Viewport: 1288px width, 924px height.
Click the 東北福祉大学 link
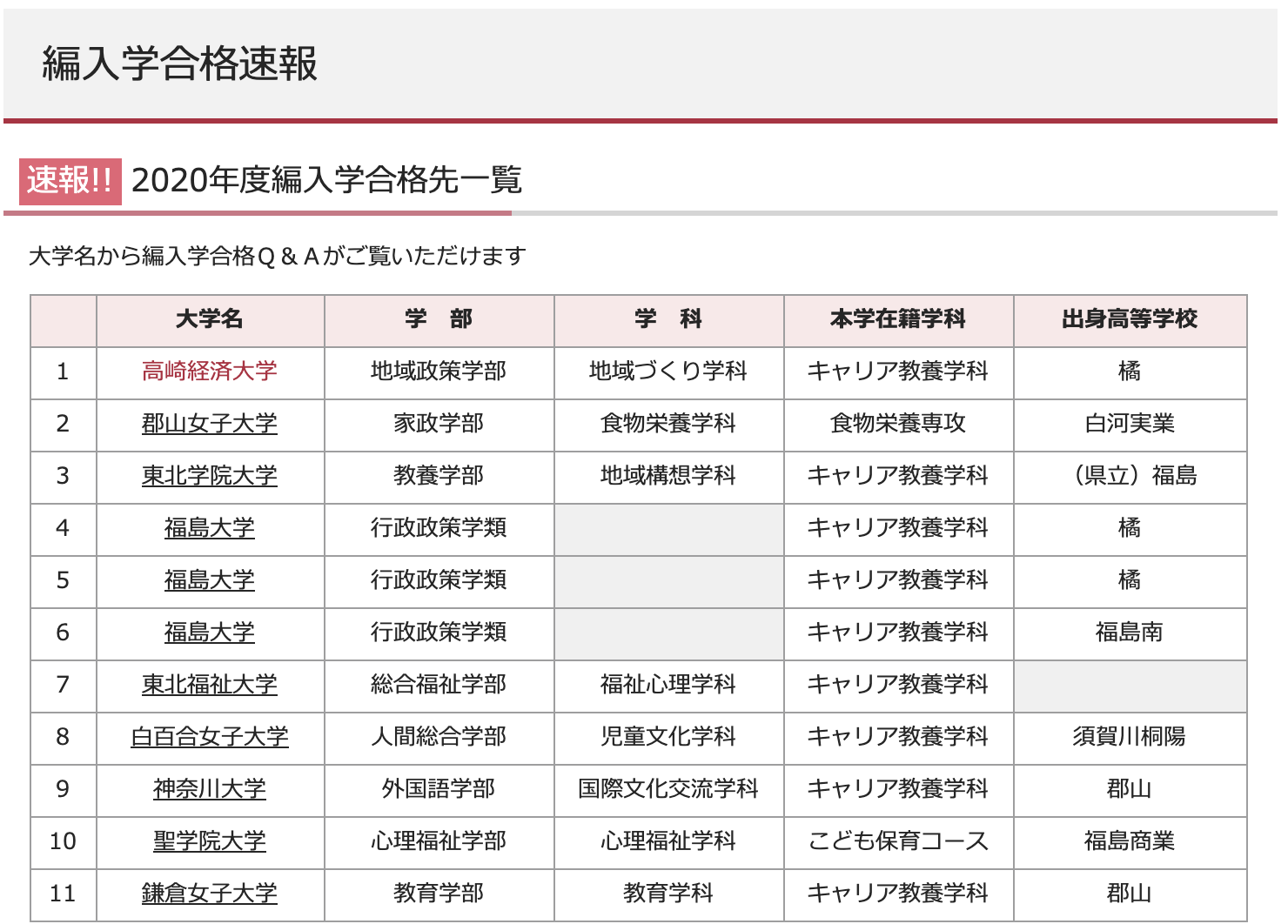coord(210,685)
